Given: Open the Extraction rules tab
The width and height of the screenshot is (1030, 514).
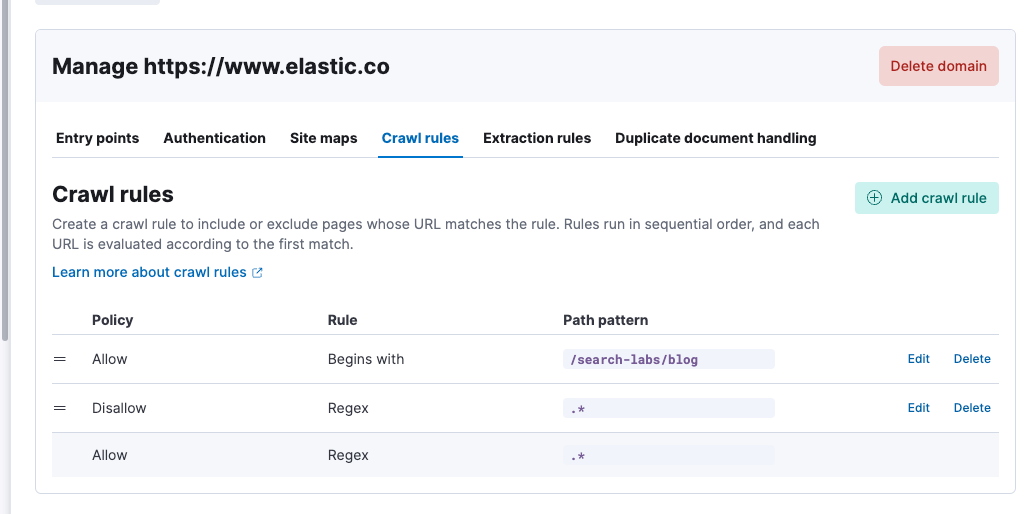Looking at the screenshot, I should click(x=537, y=138).
